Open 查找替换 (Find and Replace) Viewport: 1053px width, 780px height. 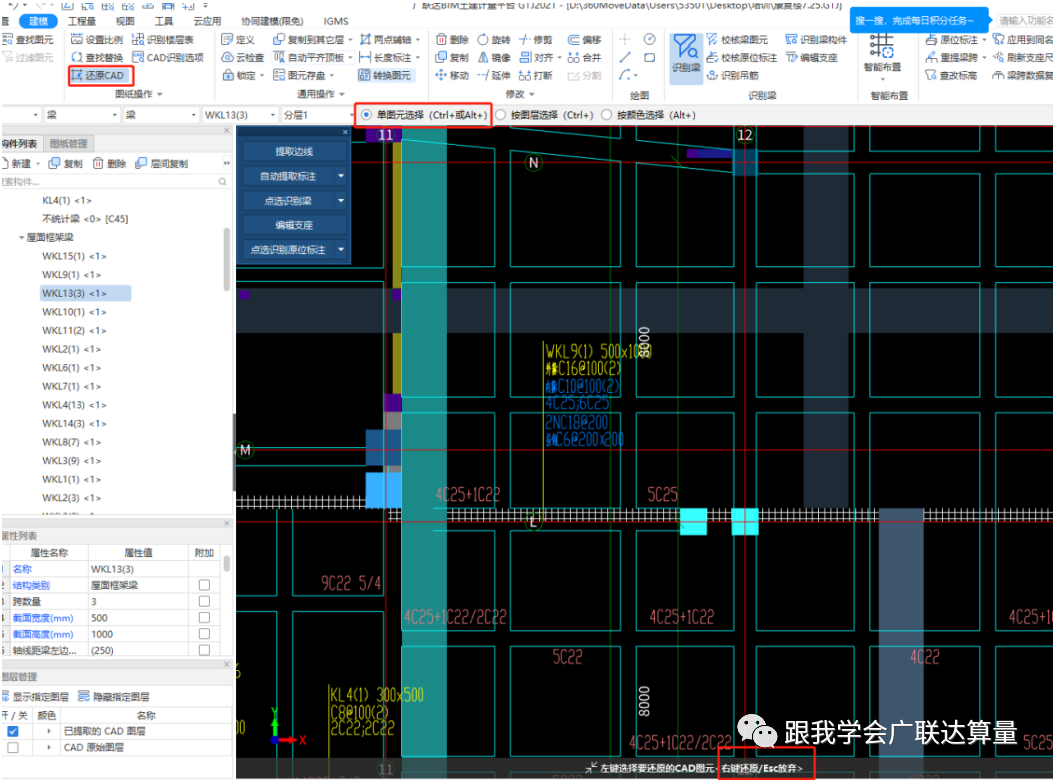(x=97, y=57)
